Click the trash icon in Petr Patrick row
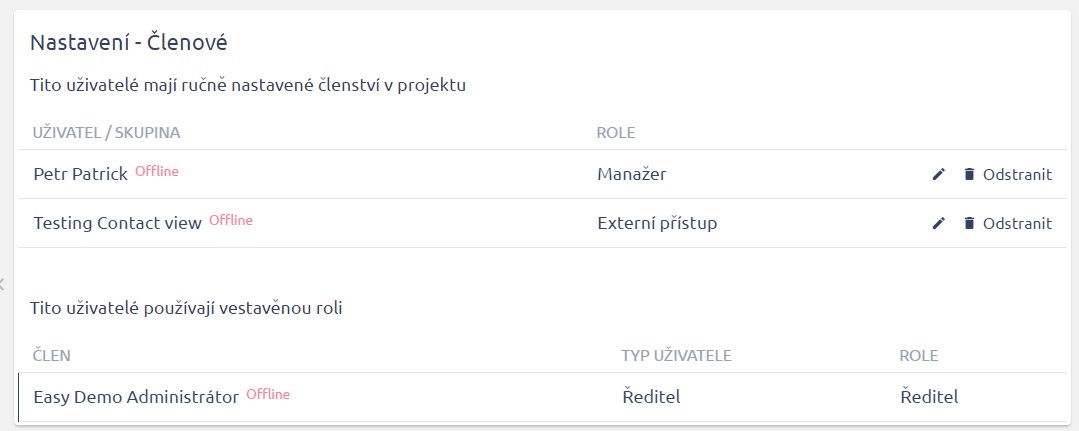The image size is (1079, 431). (x=968, y=174)
